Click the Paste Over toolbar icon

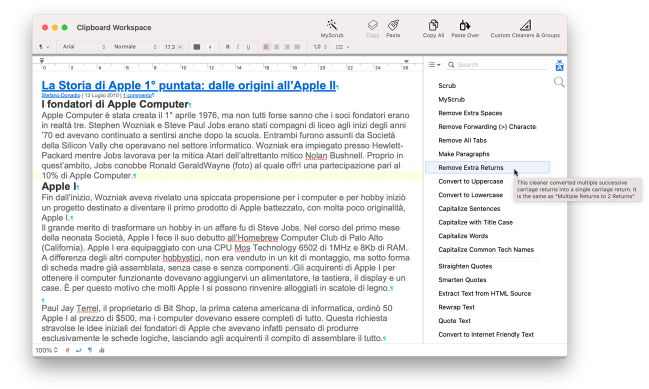coord(465,25)
